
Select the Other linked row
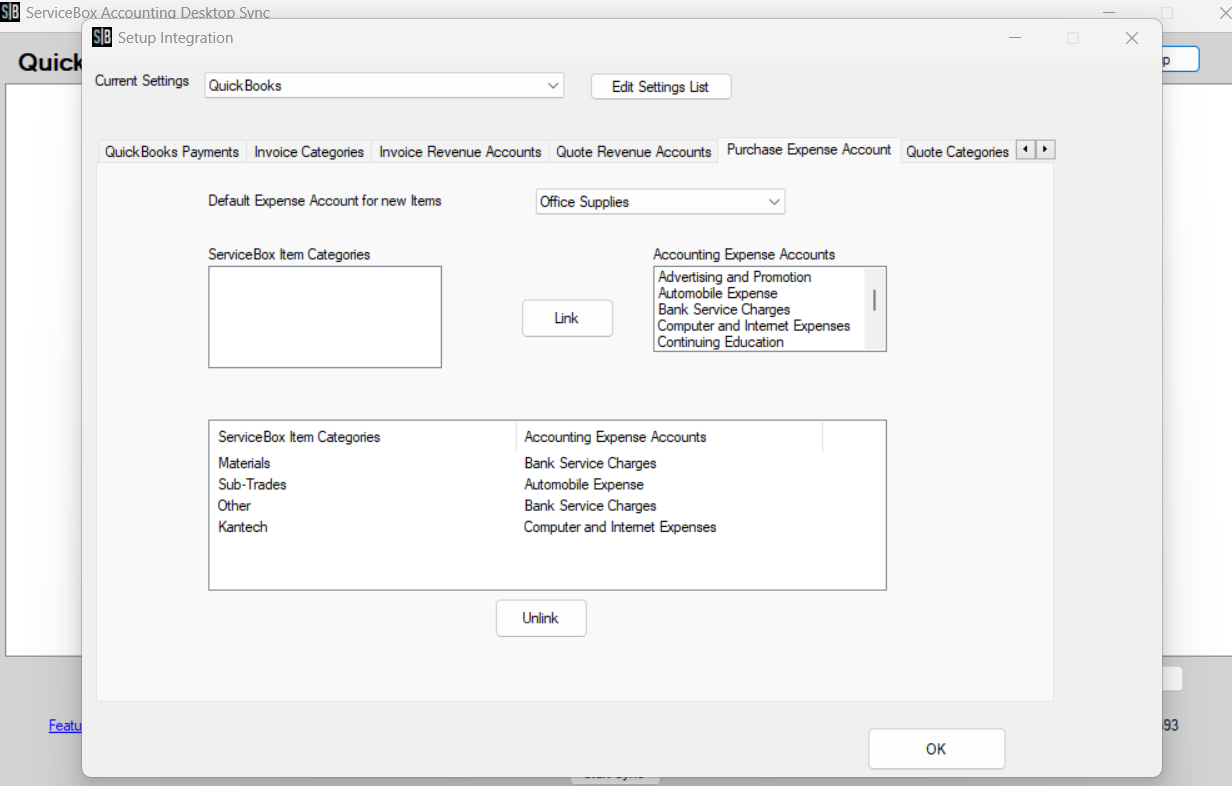[546, 505]
